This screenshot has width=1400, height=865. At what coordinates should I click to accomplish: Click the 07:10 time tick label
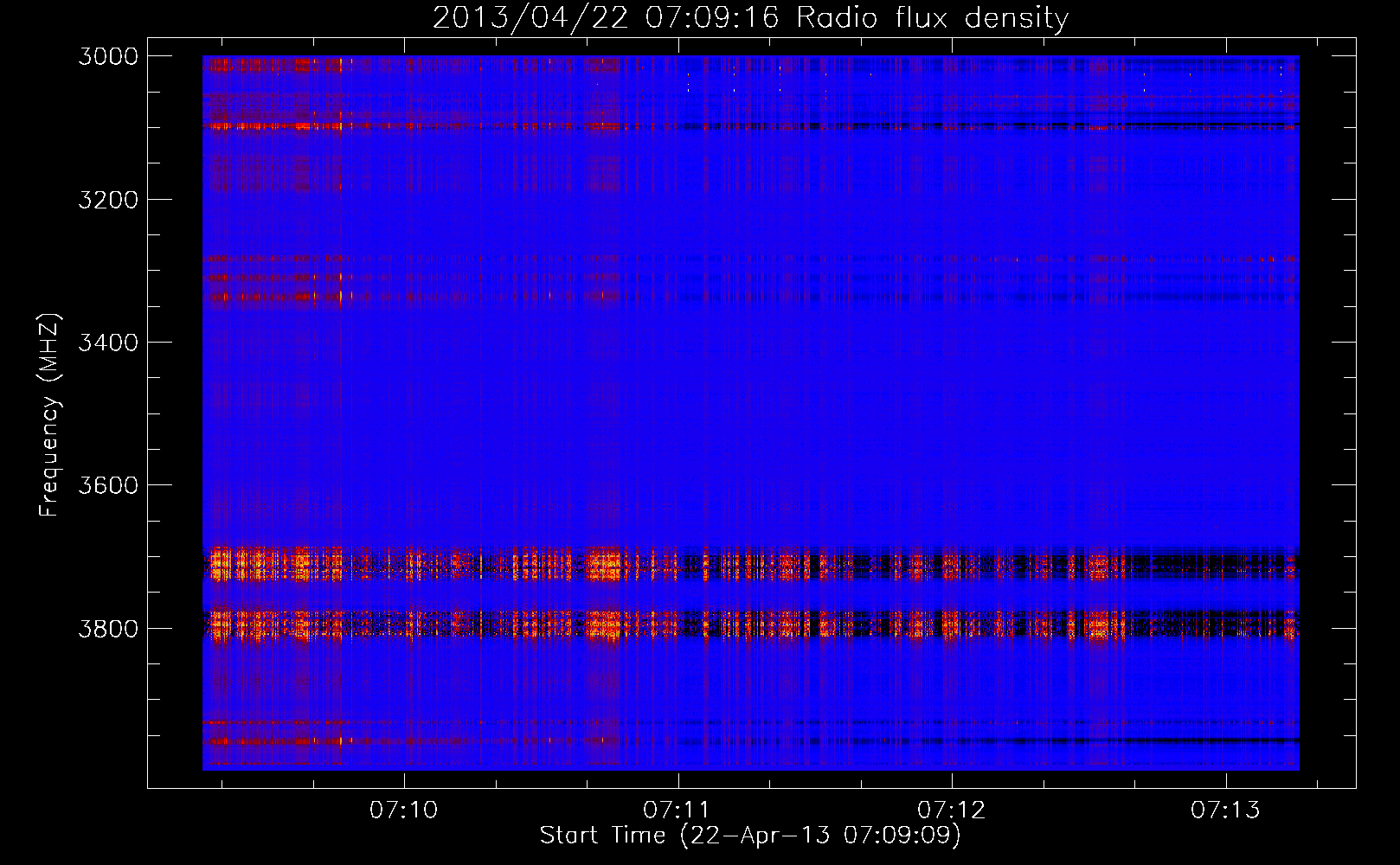pos(404,810)
